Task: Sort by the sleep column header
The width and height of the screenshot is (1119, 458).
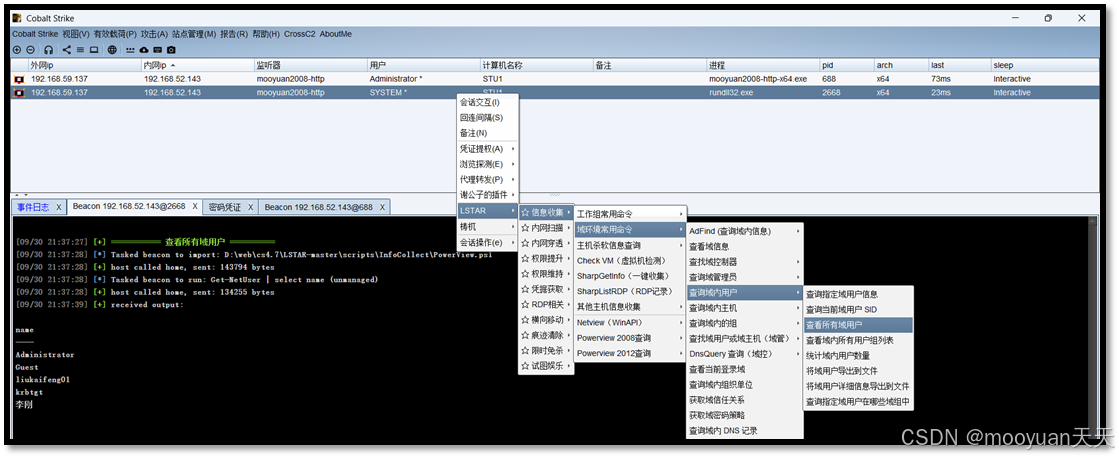Action: [x=1045, y=66]
